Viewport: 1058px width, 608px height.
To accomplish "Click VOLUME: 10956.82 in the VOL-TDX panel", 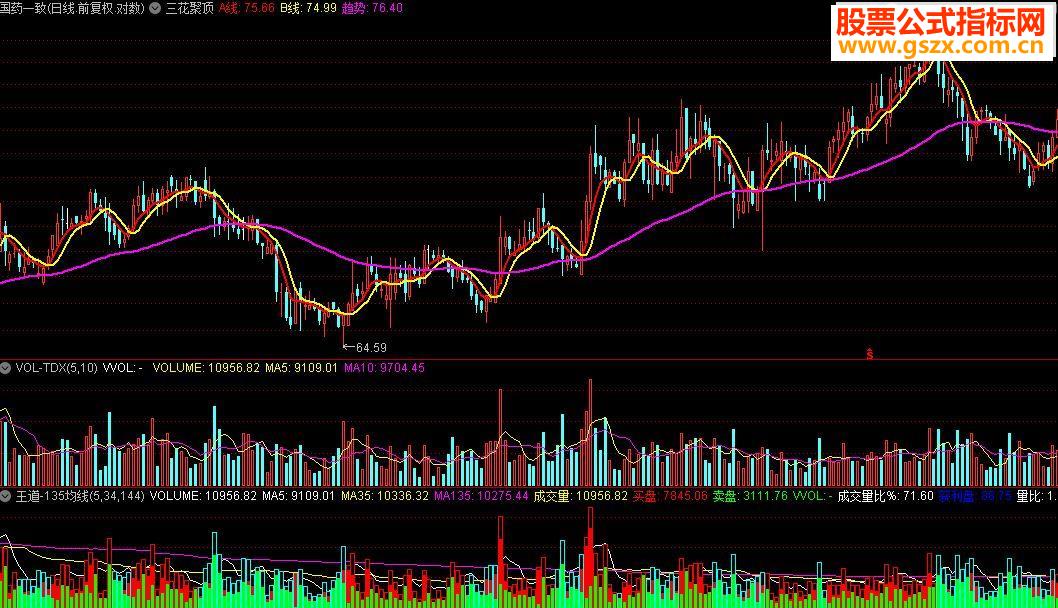I will coord(206,368).
